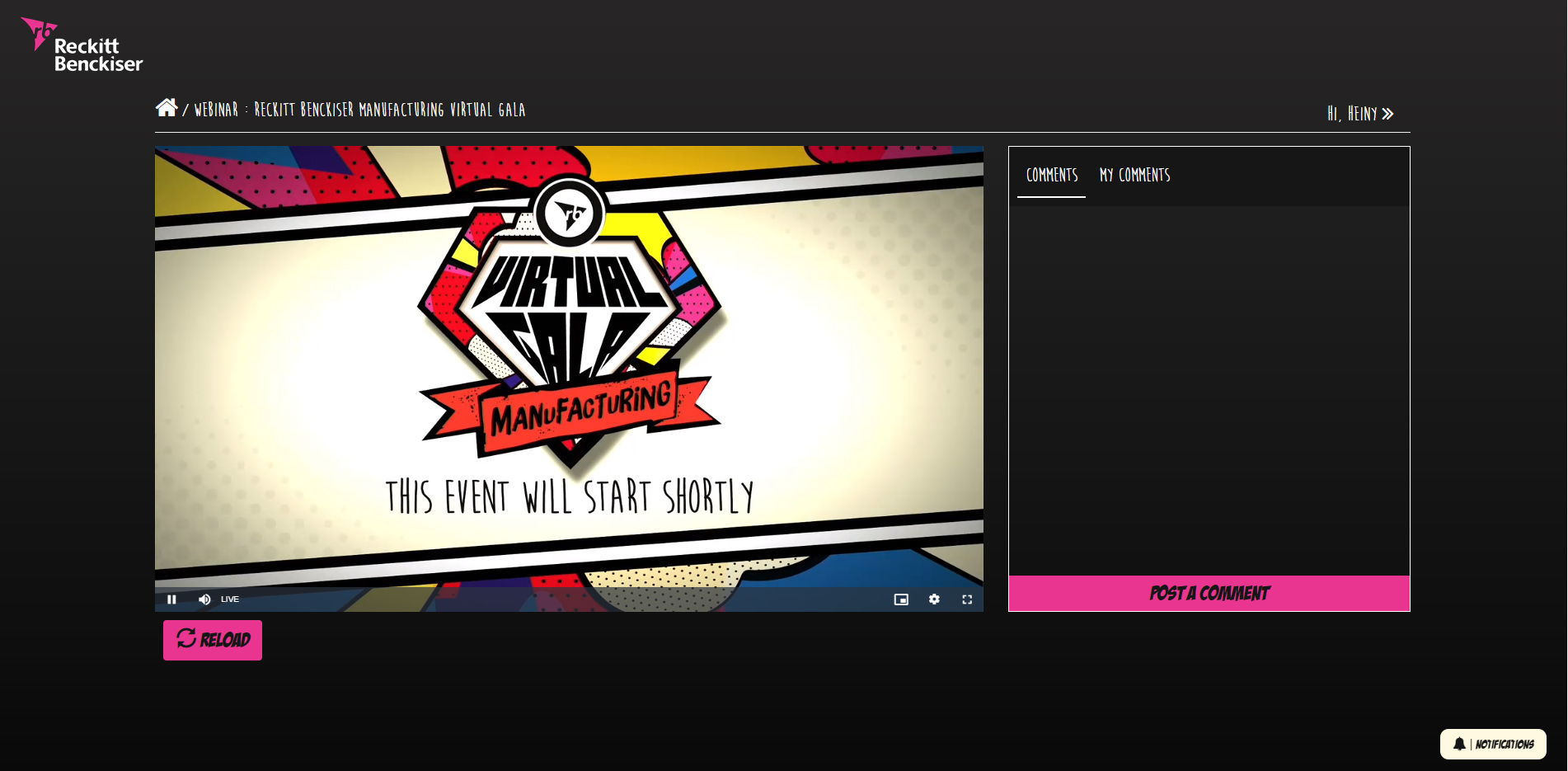1568x771 pixels.
Task: Pause the live video stream
Action: tap(171, 599)
